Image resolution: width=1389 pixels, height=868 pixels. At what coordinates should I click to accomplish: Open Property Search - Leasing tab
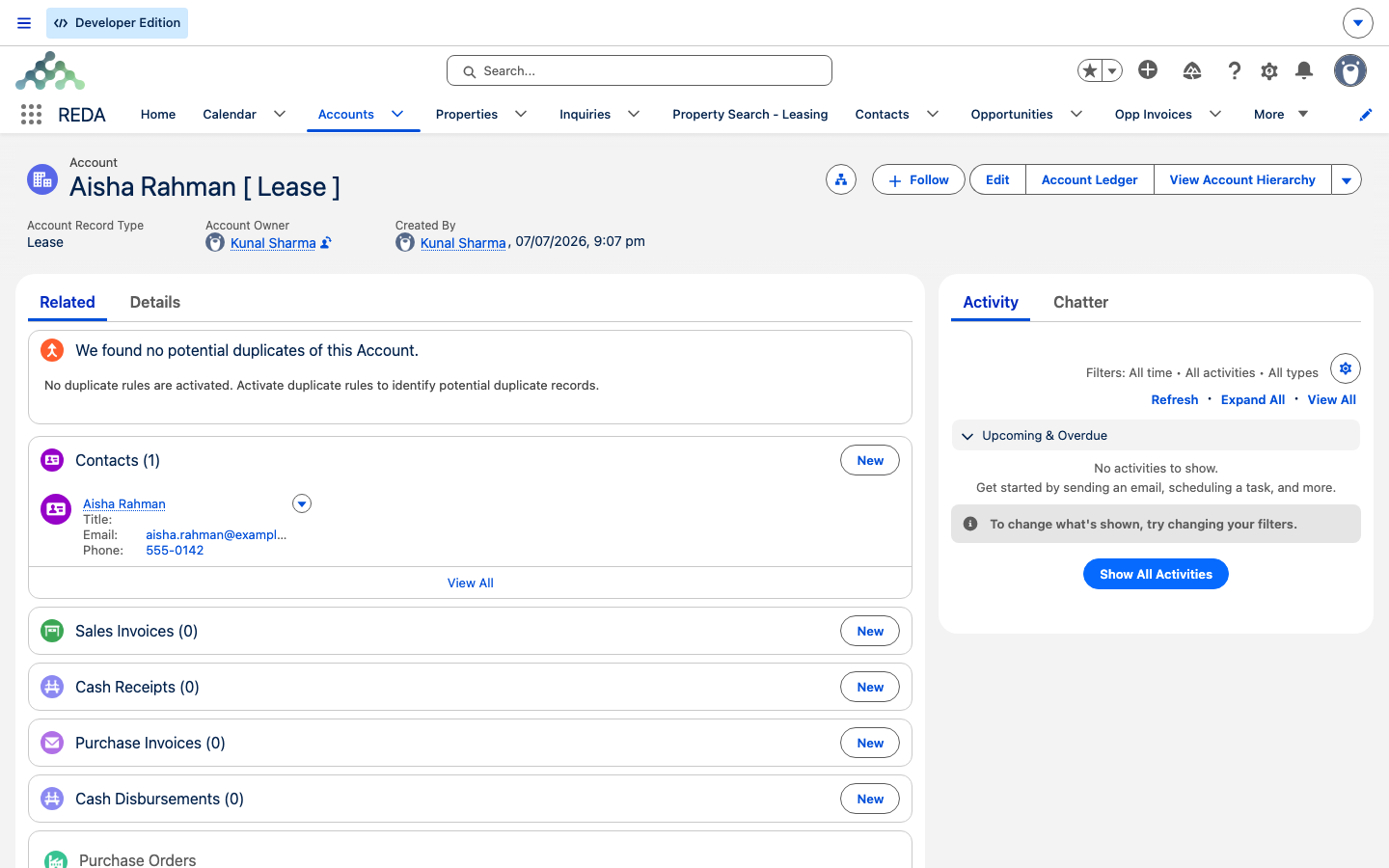[x=750, y=114]
